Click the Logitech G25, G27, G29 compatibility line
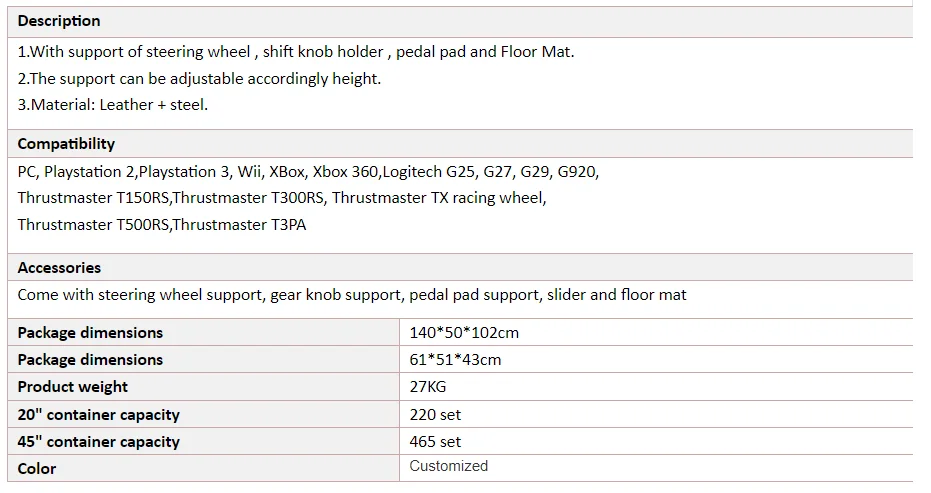 point(308,172)
